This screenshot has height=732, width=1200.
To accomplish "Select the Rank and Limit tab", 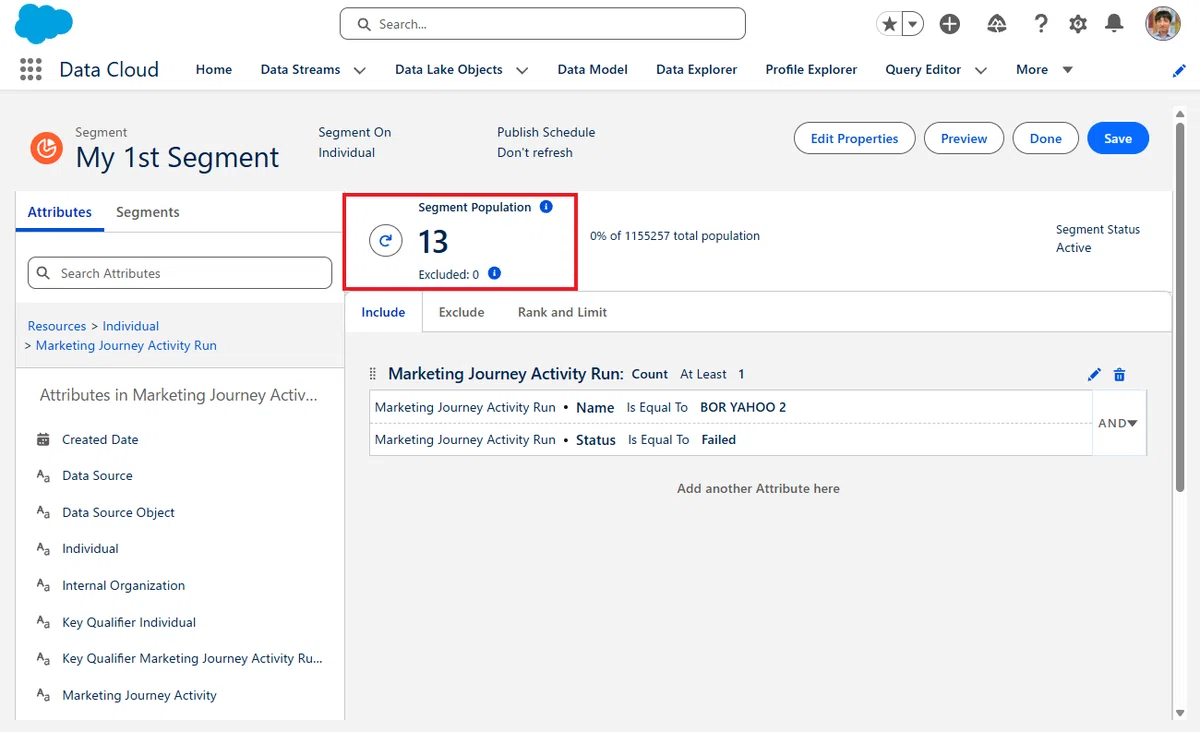I will (562, 312).
